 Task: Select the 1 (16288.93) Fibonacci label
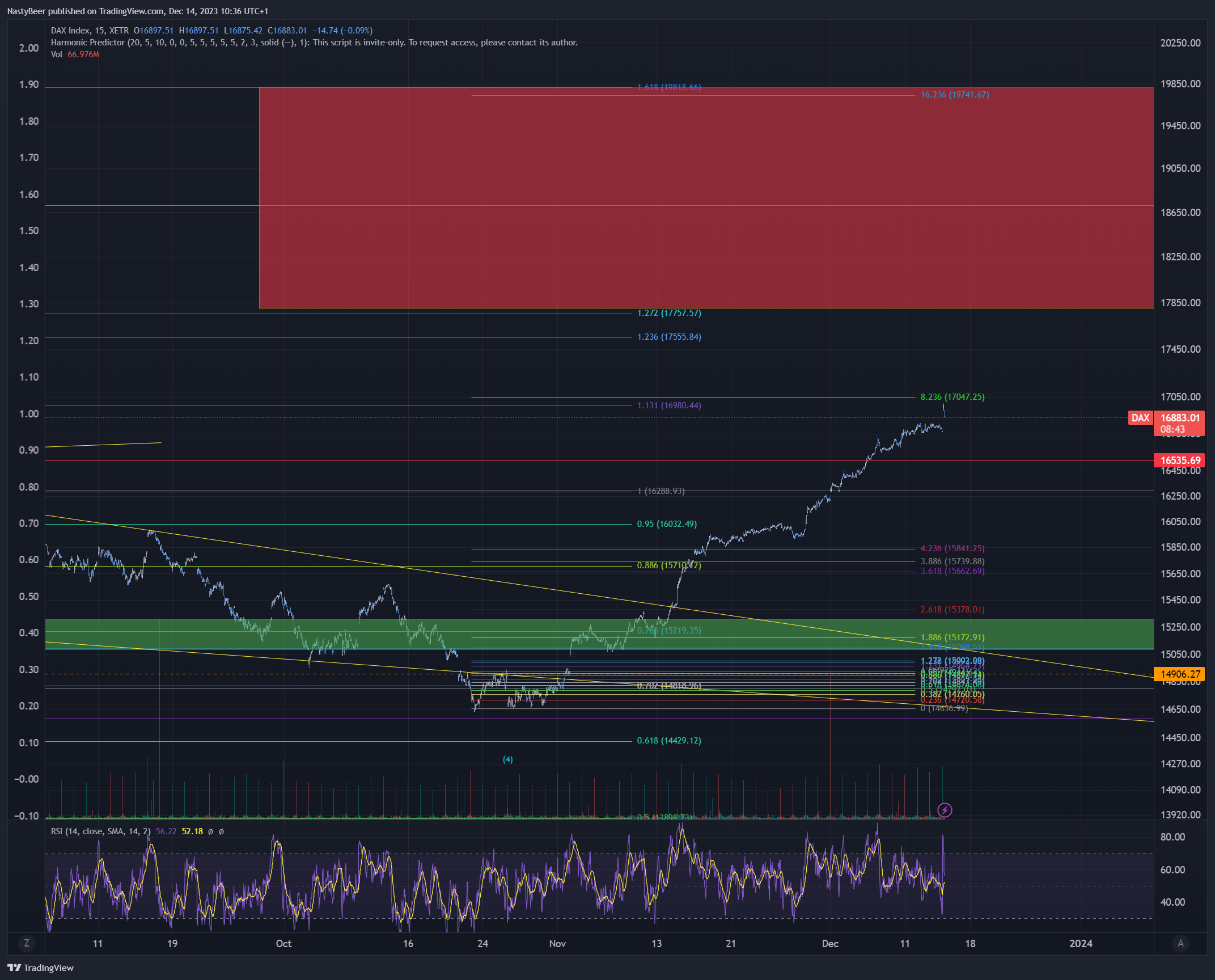[661, 491]
